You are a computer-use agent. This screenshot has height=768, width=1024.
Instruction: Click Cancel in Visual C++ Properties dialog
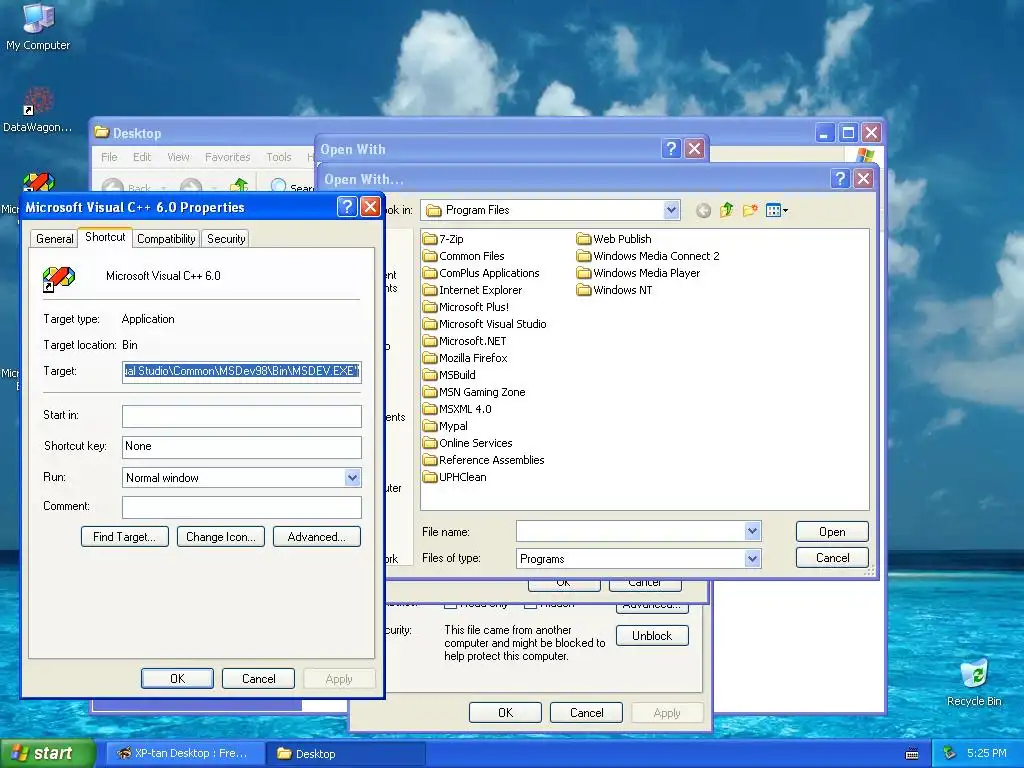(259, 679)
